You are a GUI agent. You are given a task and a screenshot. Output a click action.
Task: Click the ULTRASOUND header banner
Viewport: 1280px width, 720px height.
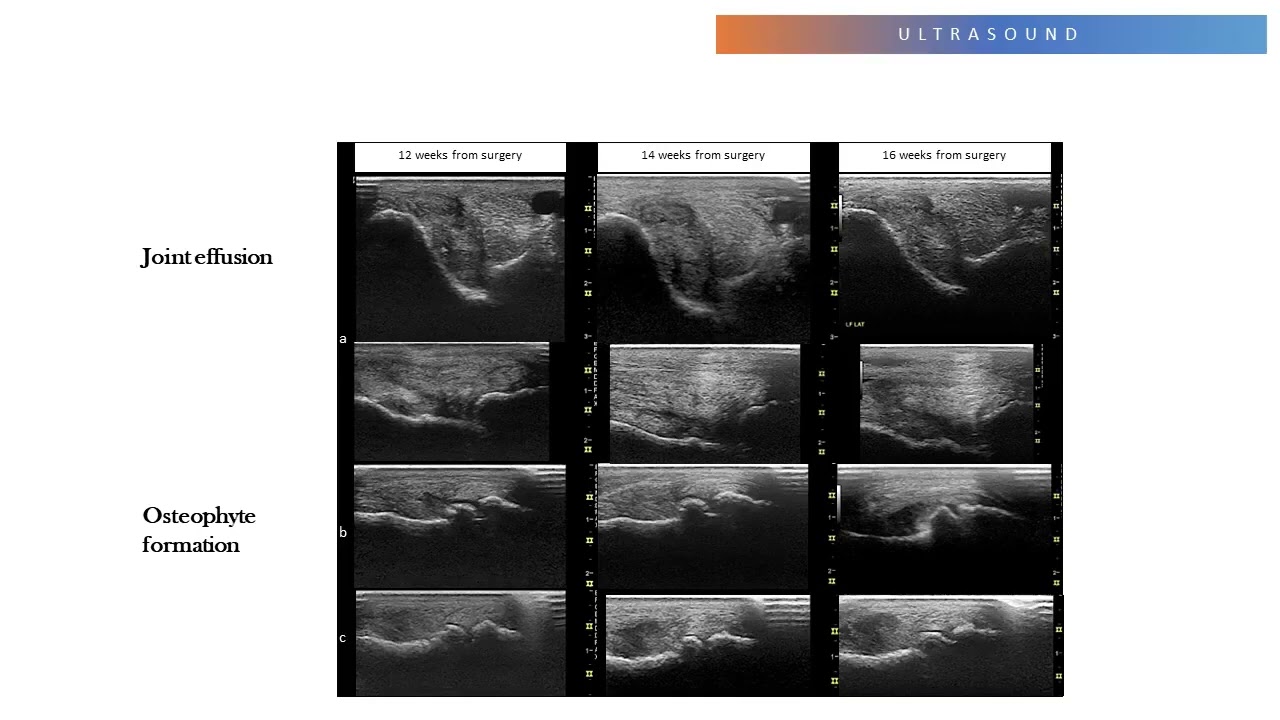click(x=991, y=34)
